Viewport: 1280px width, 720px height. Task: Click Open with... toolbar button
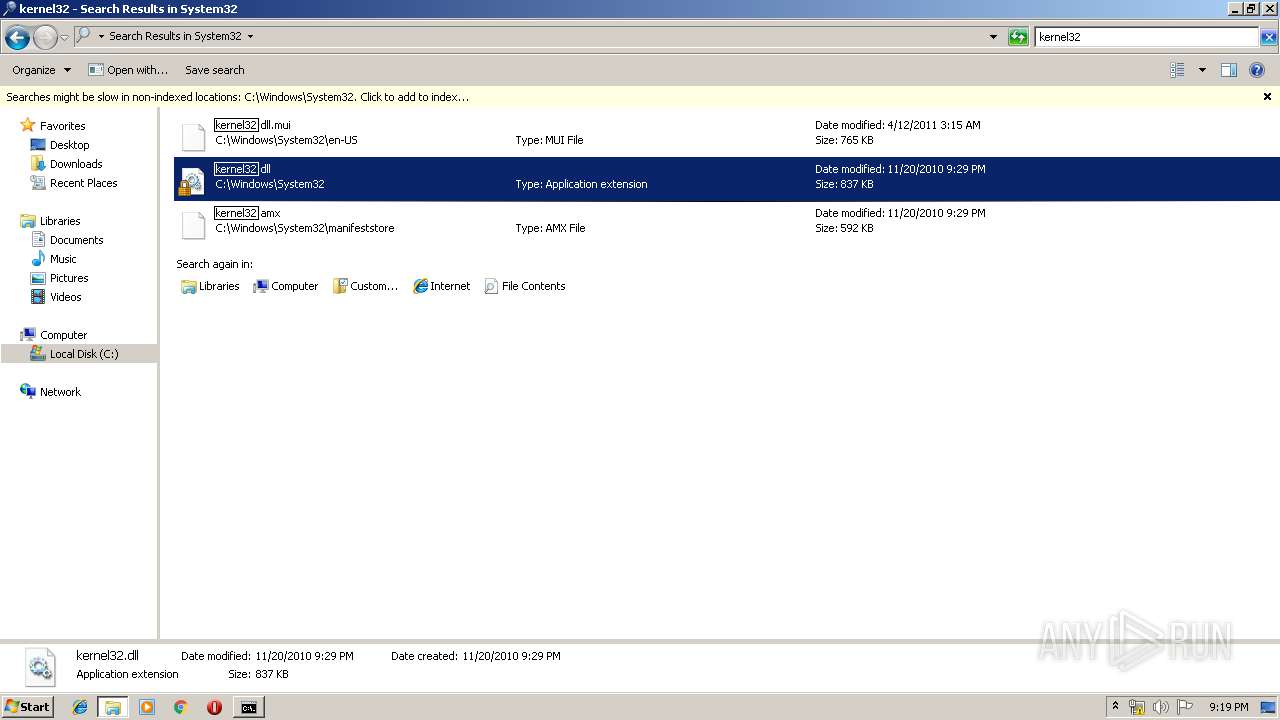[x=128, y=70]
